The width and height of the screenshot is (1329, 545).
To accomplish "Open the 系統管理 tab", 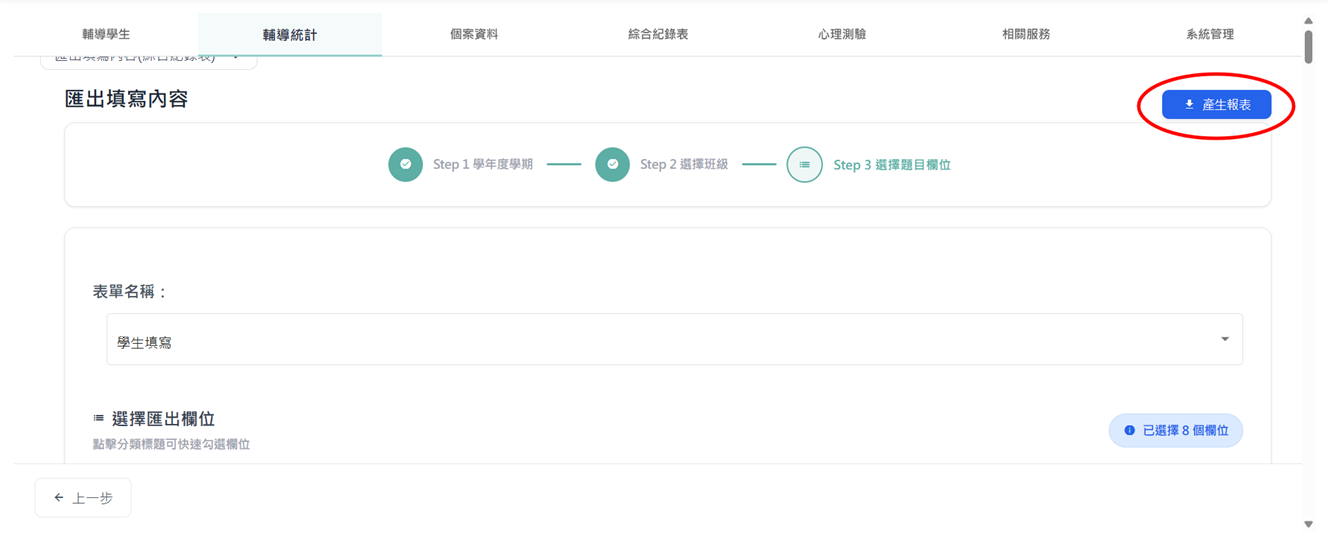I will pos(1210,34).
